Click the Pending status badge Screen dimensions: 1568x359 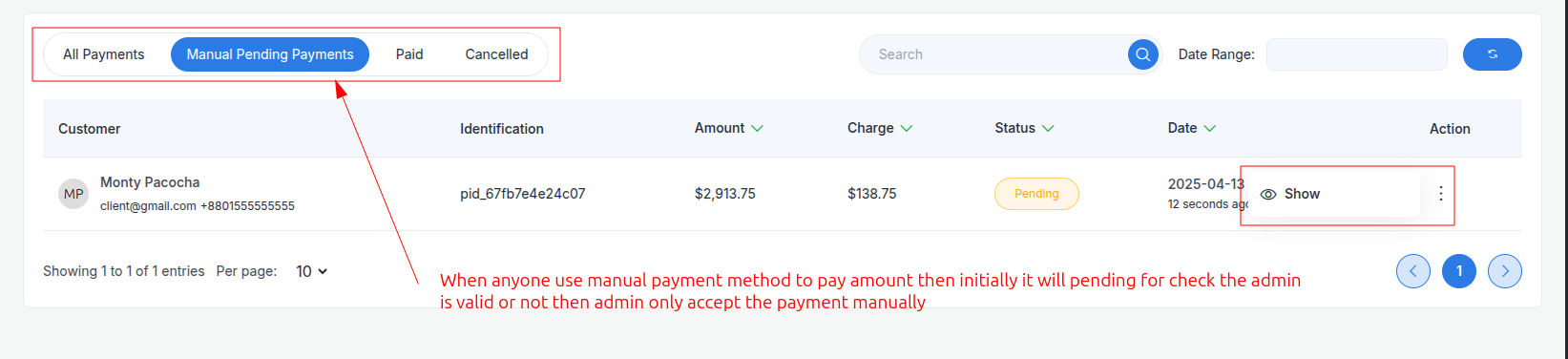click(1036, 194)
